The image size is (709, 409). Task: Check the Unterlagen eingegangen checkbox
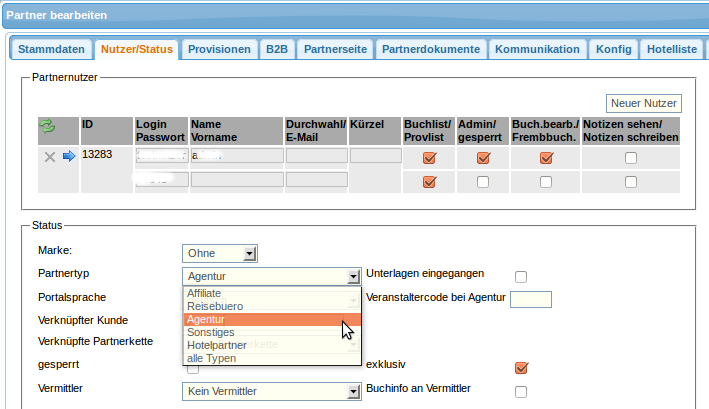pyautogui.click(x=520, y=277)
